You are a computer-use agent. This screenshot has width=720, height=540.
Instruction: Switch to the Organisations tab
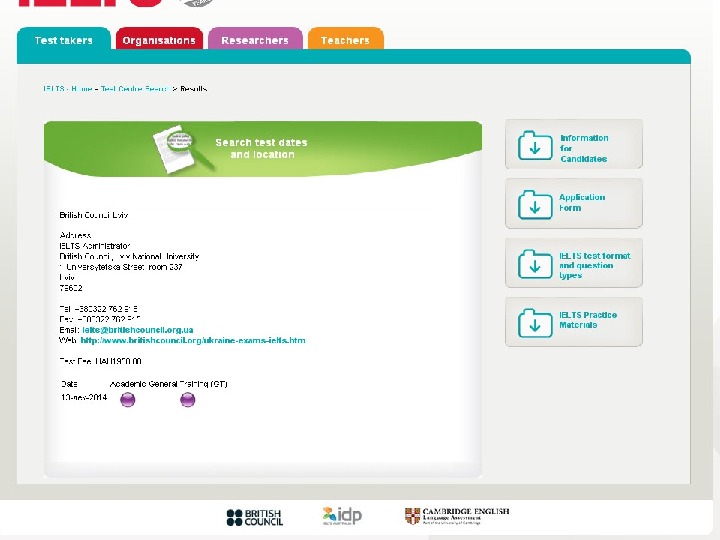159,39
